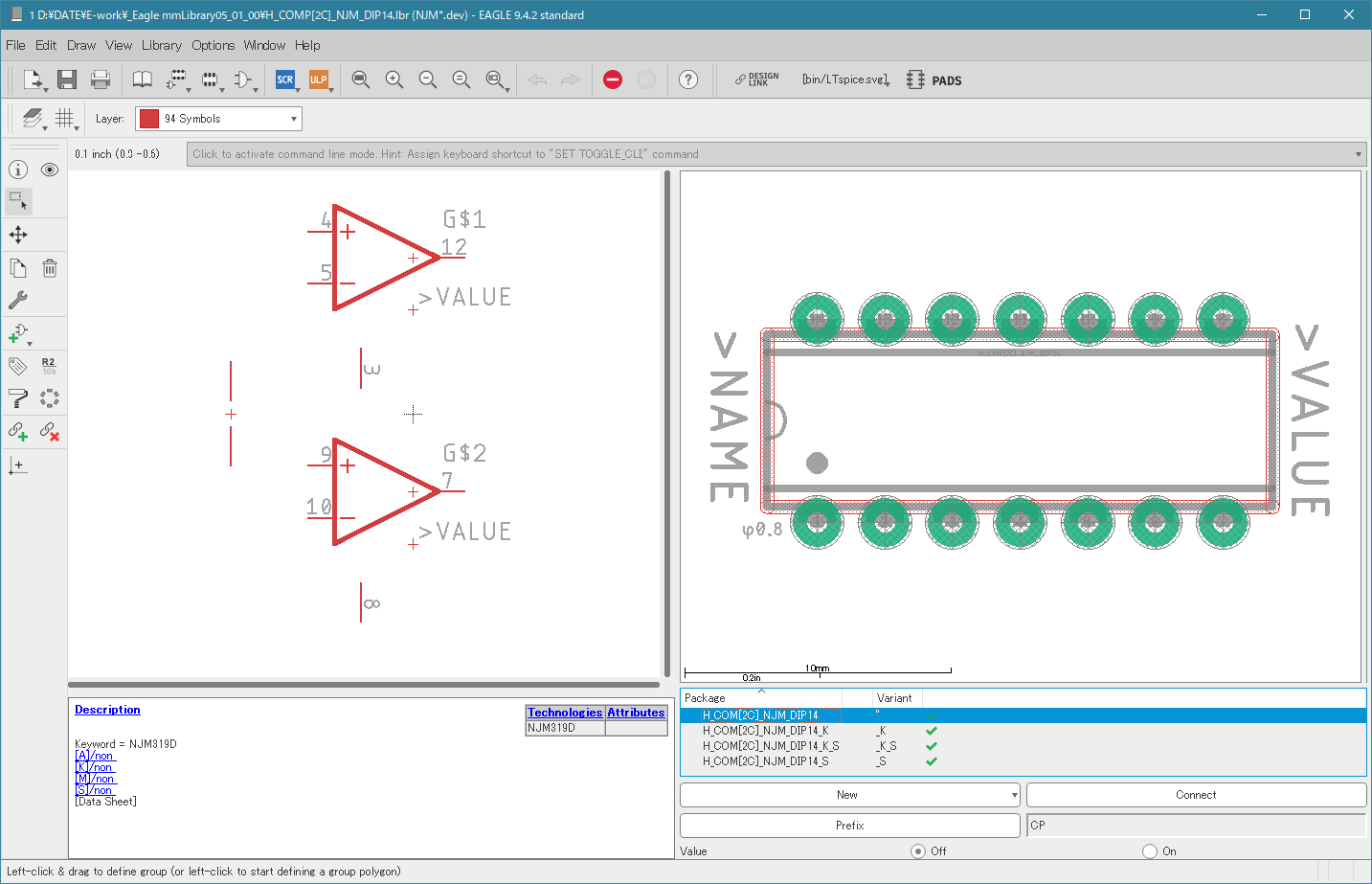Open the Draw menu
The height and width of the screenshot is (884, 1372).
click(81, 45)
